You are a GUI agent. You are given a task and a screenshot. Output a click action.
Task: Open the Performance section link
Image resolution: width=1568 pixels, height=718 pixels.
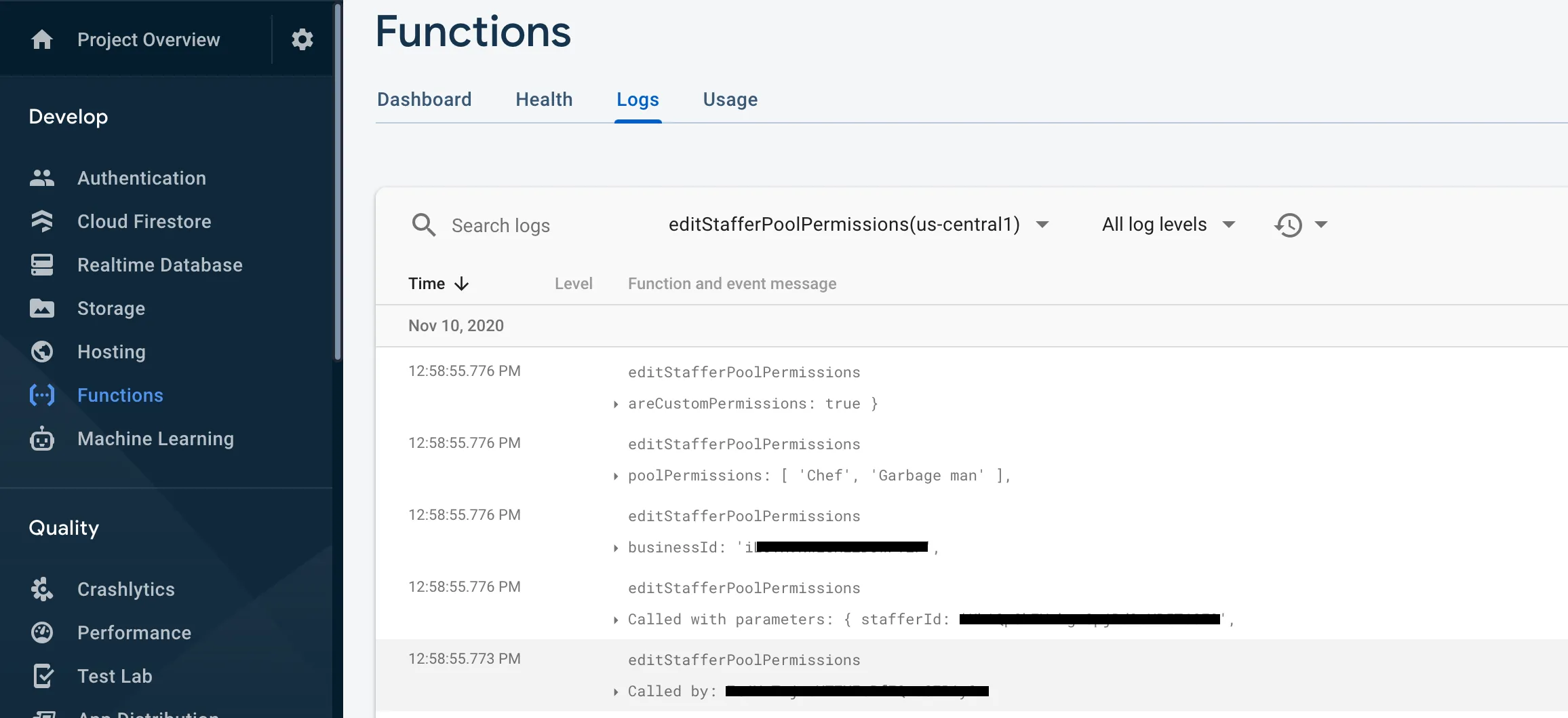134,633
